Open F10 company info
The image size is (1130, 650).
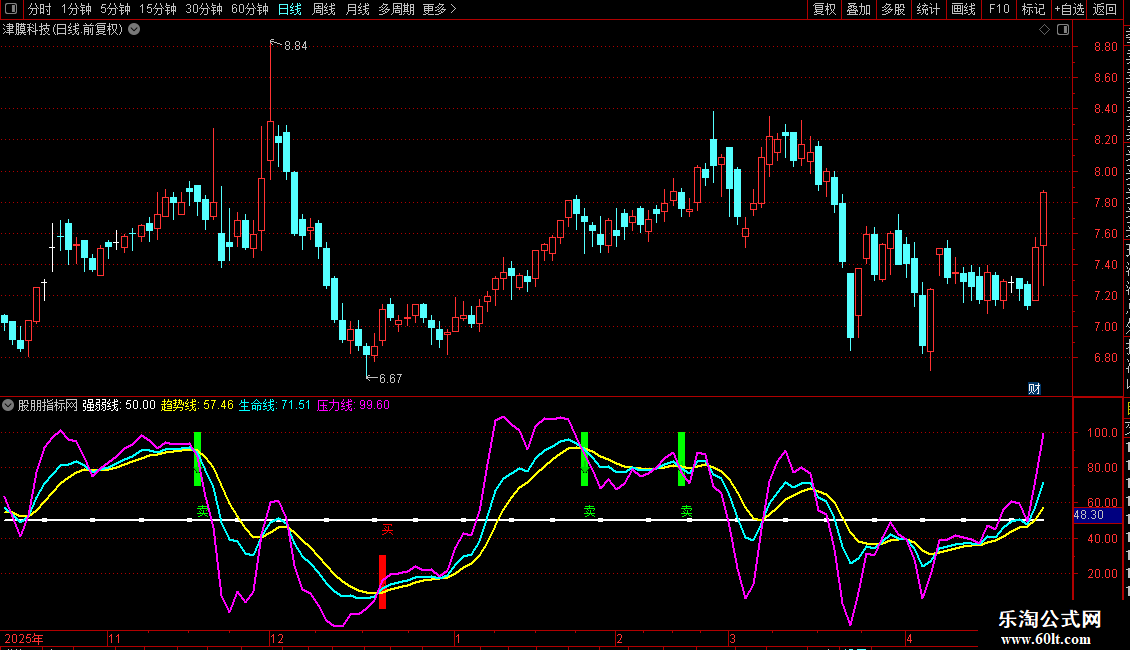pyautogui.click(x=999, y=9)
